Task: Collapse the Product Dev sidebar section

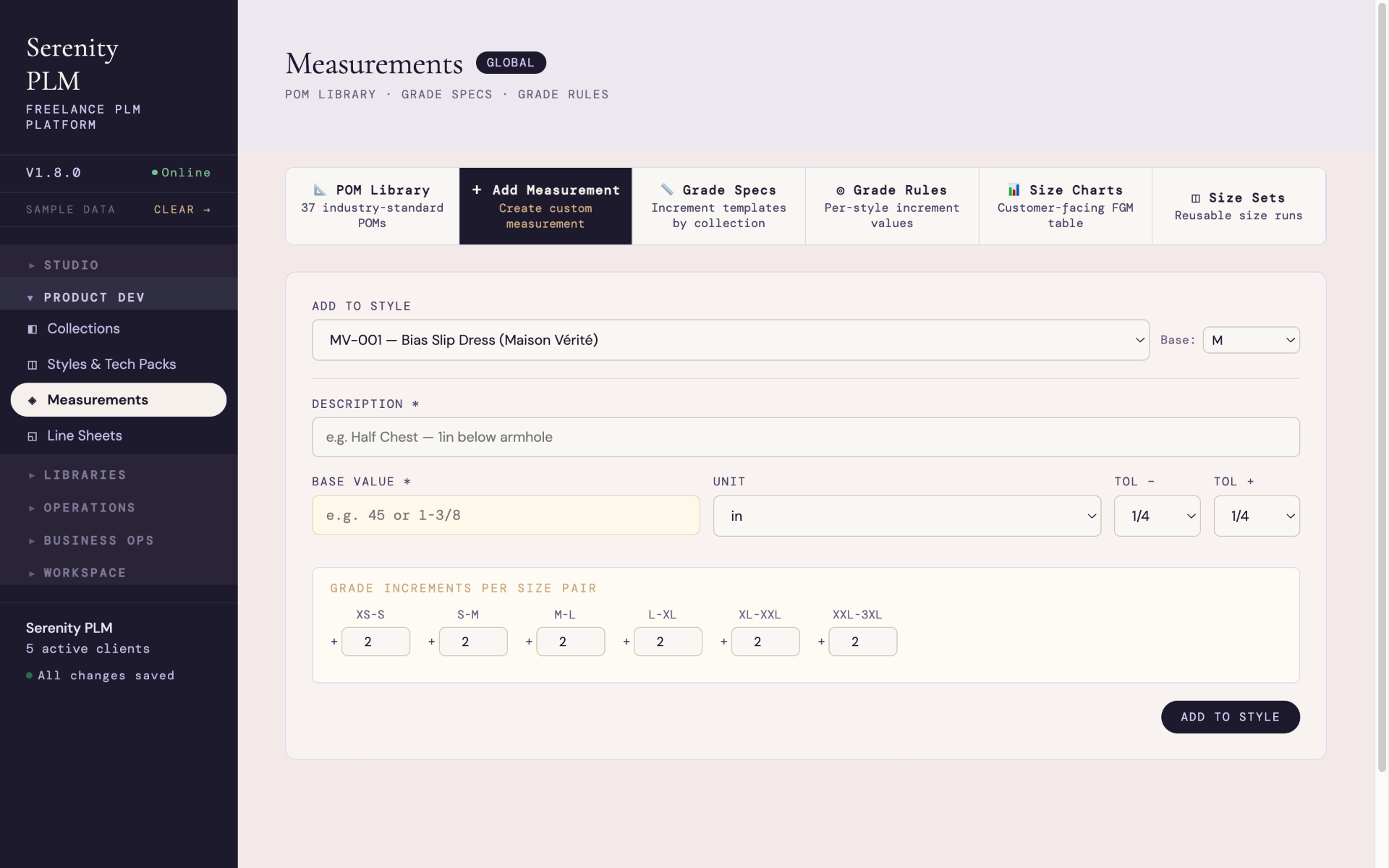Action: 119,297
